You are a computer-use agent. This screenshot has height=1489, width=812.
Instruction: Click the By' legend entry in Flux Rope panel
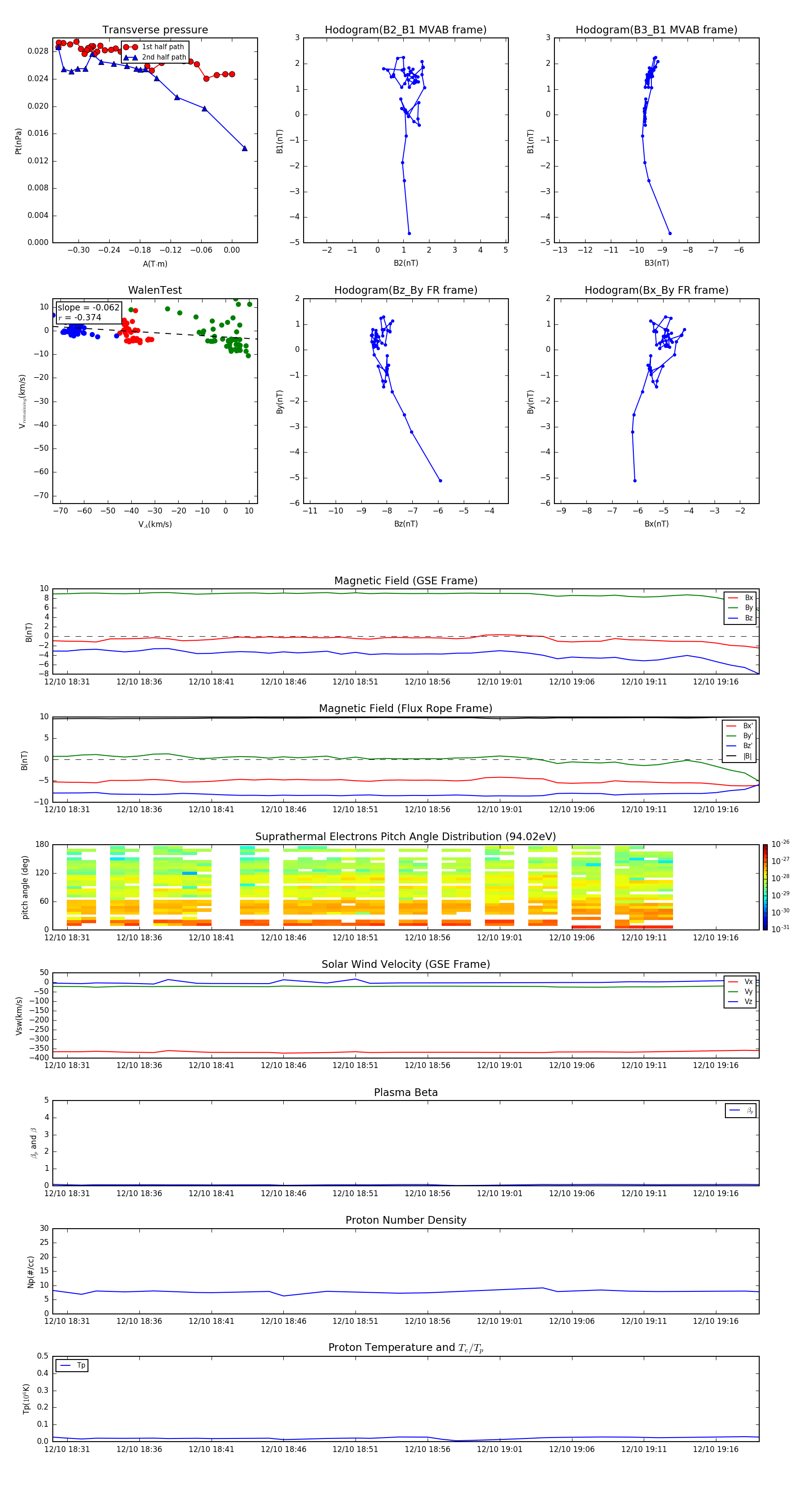coord(740,736)
